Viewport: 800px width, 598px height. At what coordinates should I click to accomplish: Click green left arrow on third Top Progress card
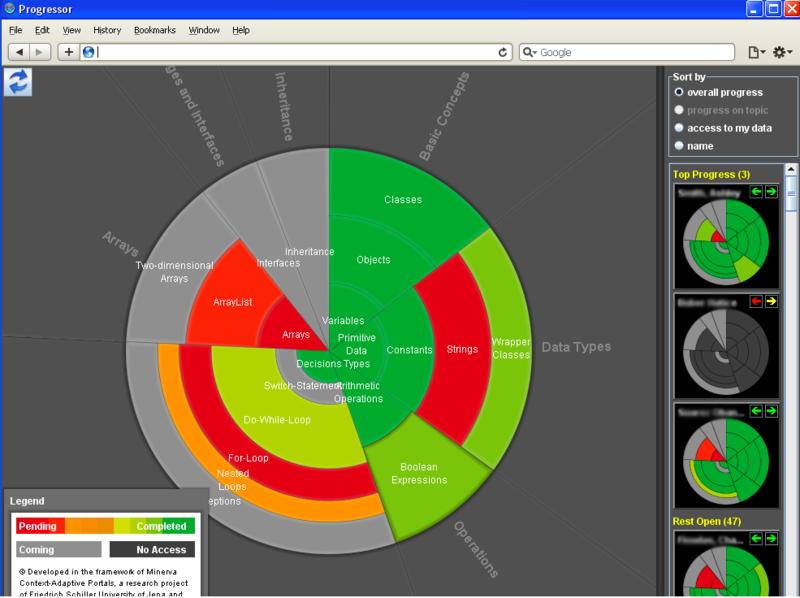coord(756,411)
